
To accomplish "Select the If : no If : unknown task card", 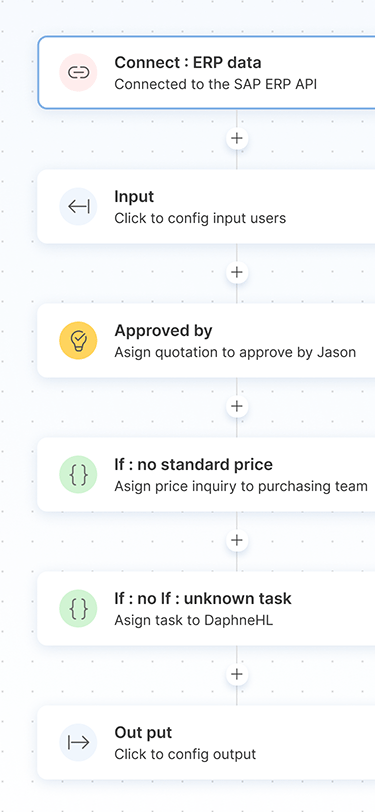I will pyautogui.click(x=206, y=608).
